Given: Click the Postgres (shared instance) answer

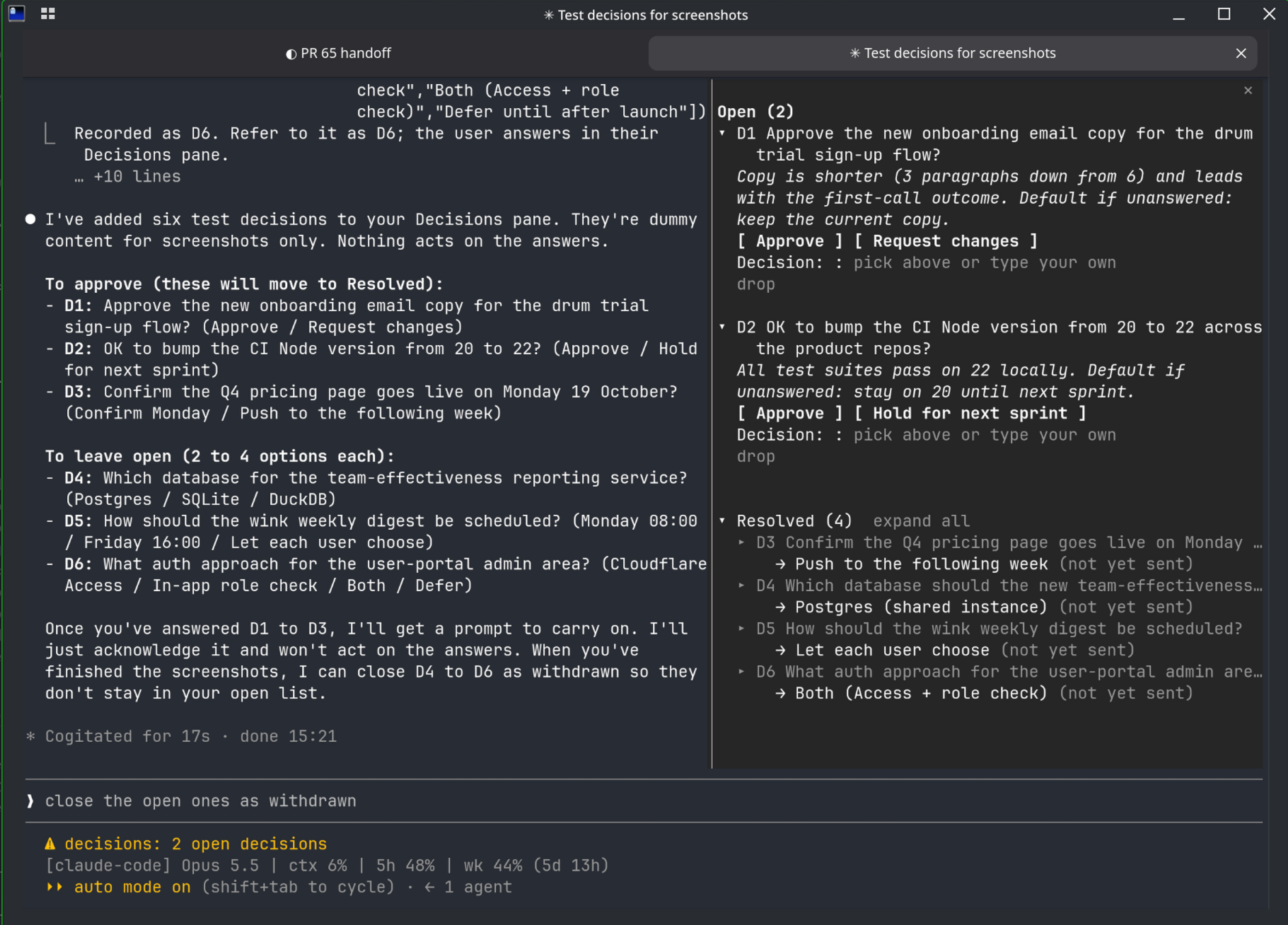Looking at the screenshot, I should pyautogui.click(x=921, y=607).
